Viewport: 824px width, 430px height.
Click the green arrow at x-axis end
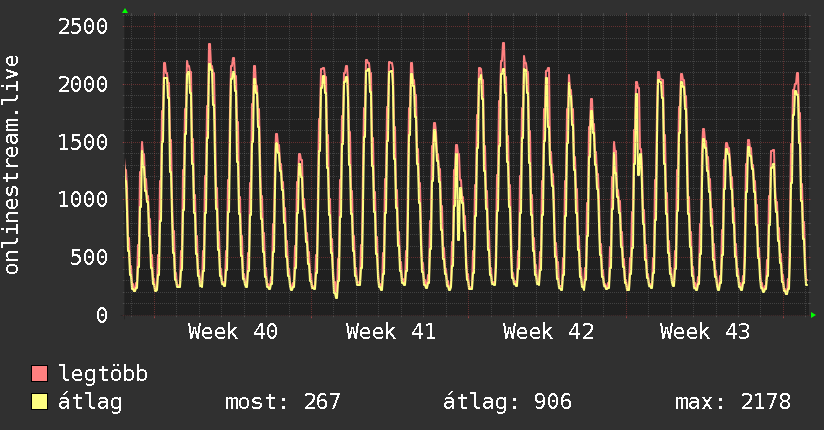[813, 315]
